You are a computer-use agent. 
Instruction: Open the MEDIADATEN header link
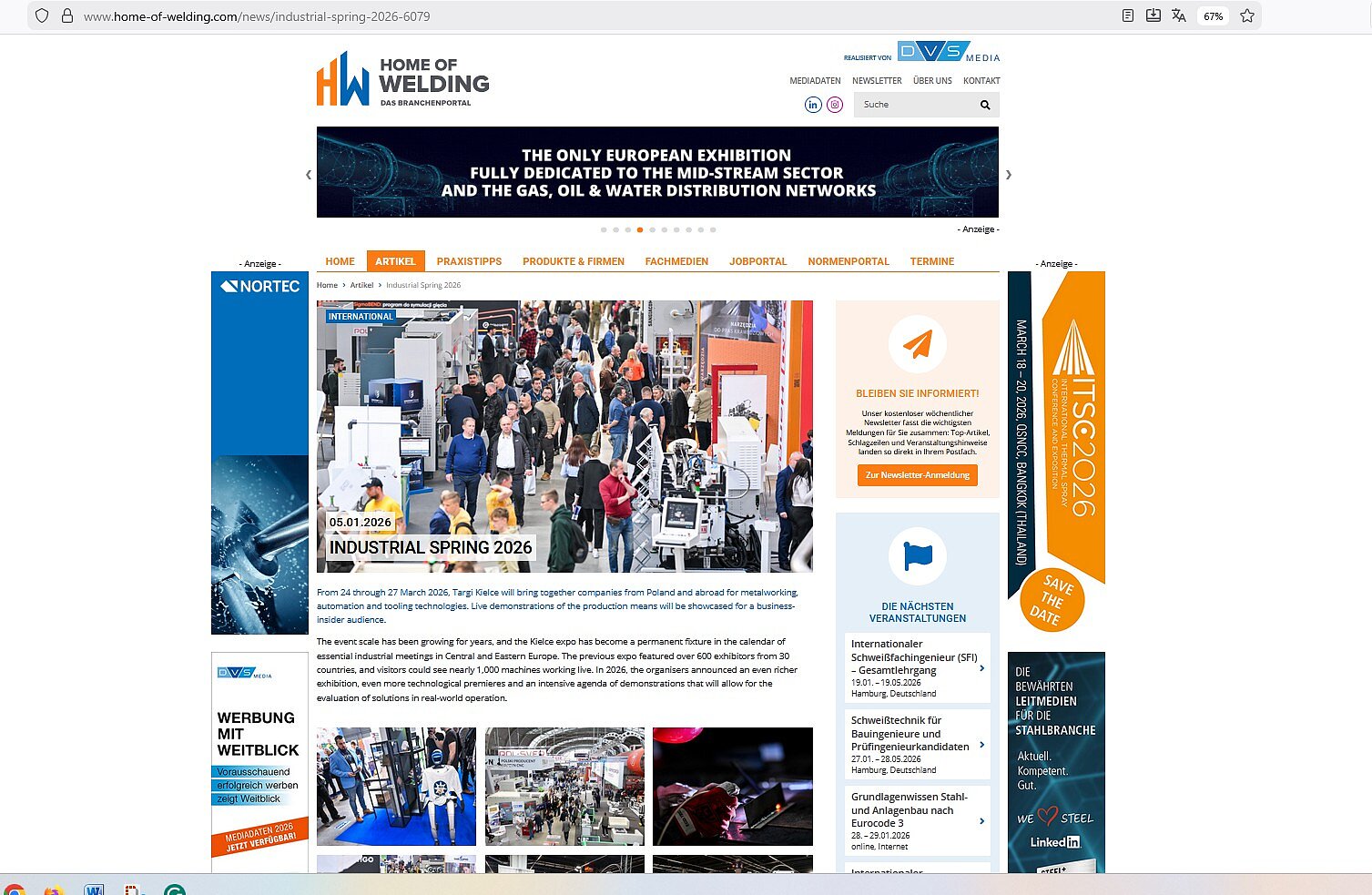pyautogui.click(x=815, y=81)
